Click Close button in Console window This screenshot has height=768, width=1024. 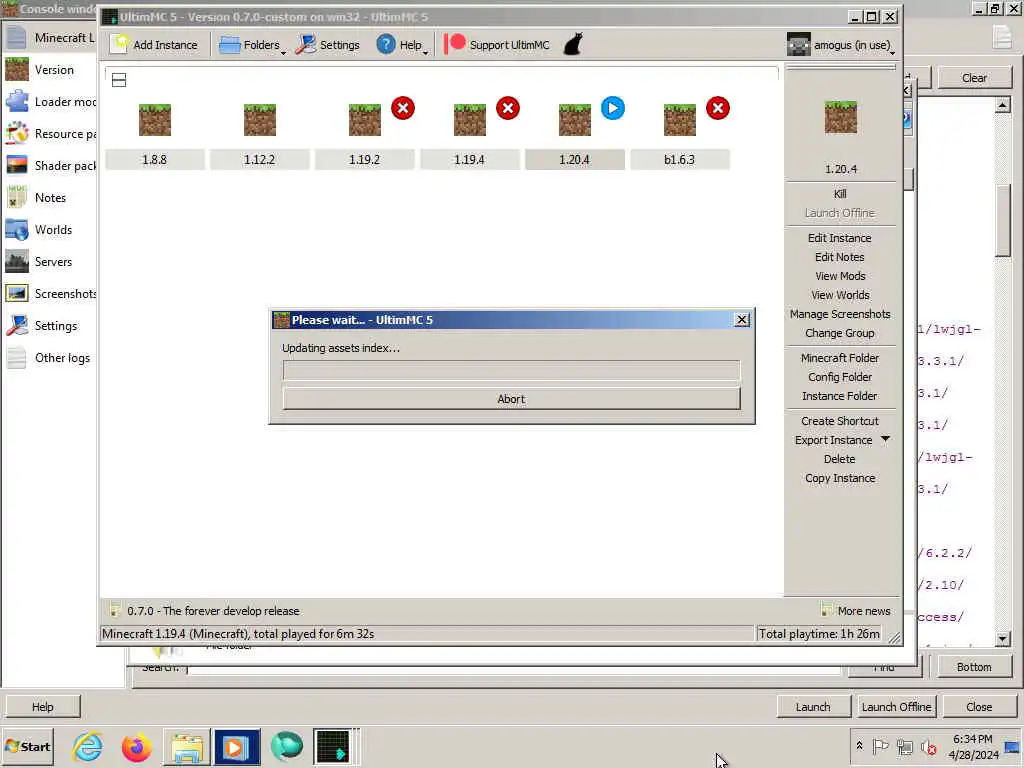(x=979, y=707)
